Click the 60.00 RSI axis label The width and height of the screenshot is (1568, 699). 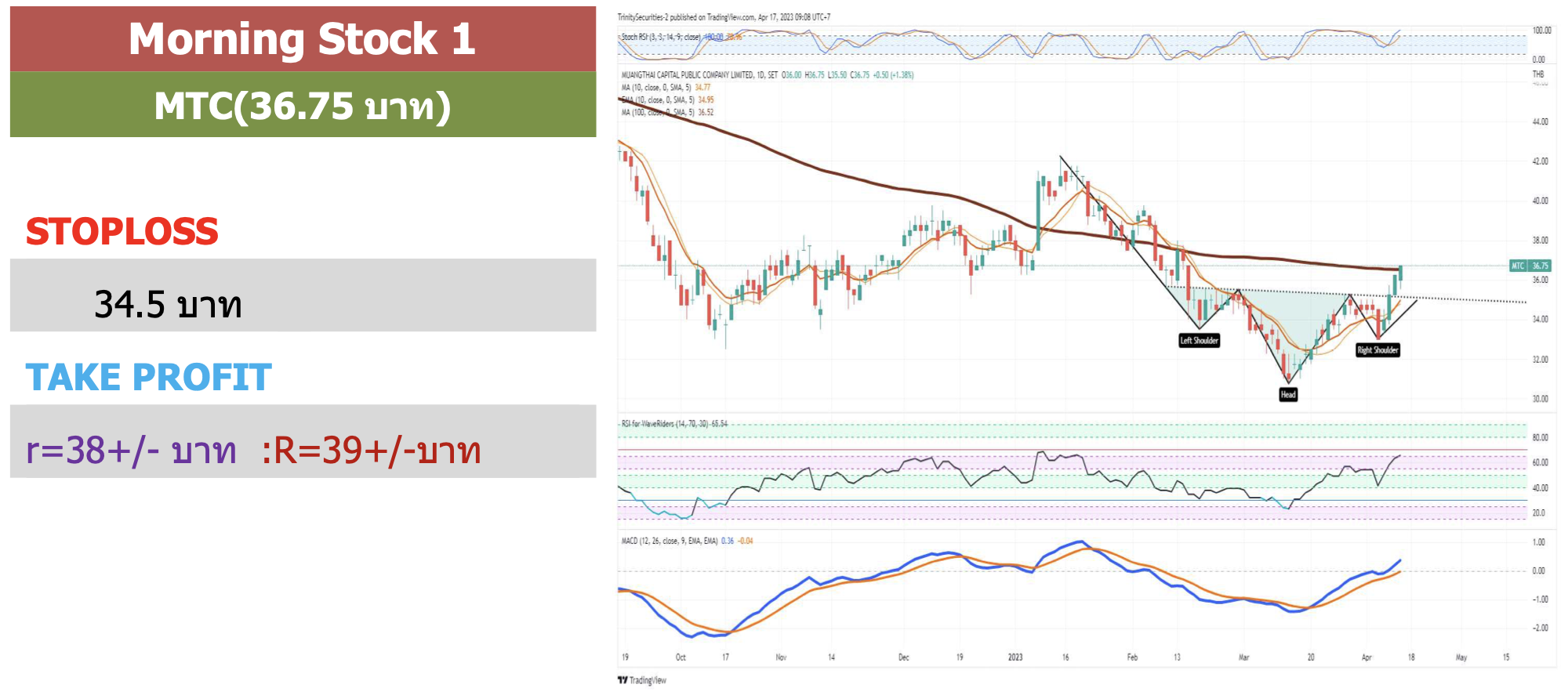pos(1541,463)
